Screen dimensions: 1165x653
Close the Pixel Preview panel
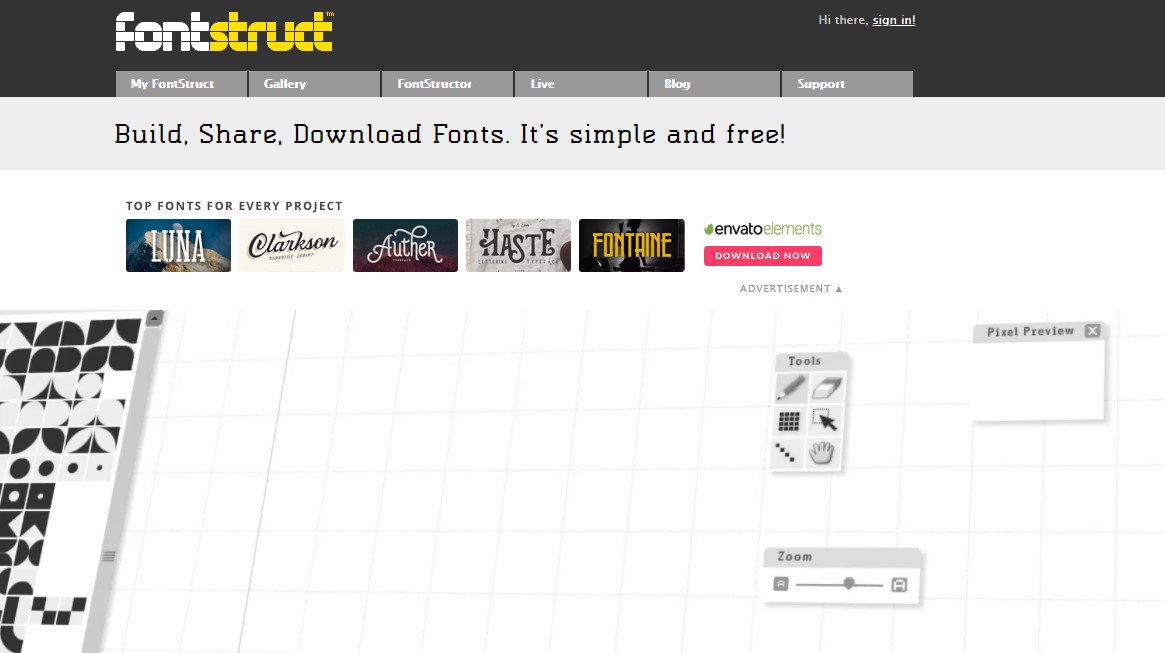(x=1092, y=331)
